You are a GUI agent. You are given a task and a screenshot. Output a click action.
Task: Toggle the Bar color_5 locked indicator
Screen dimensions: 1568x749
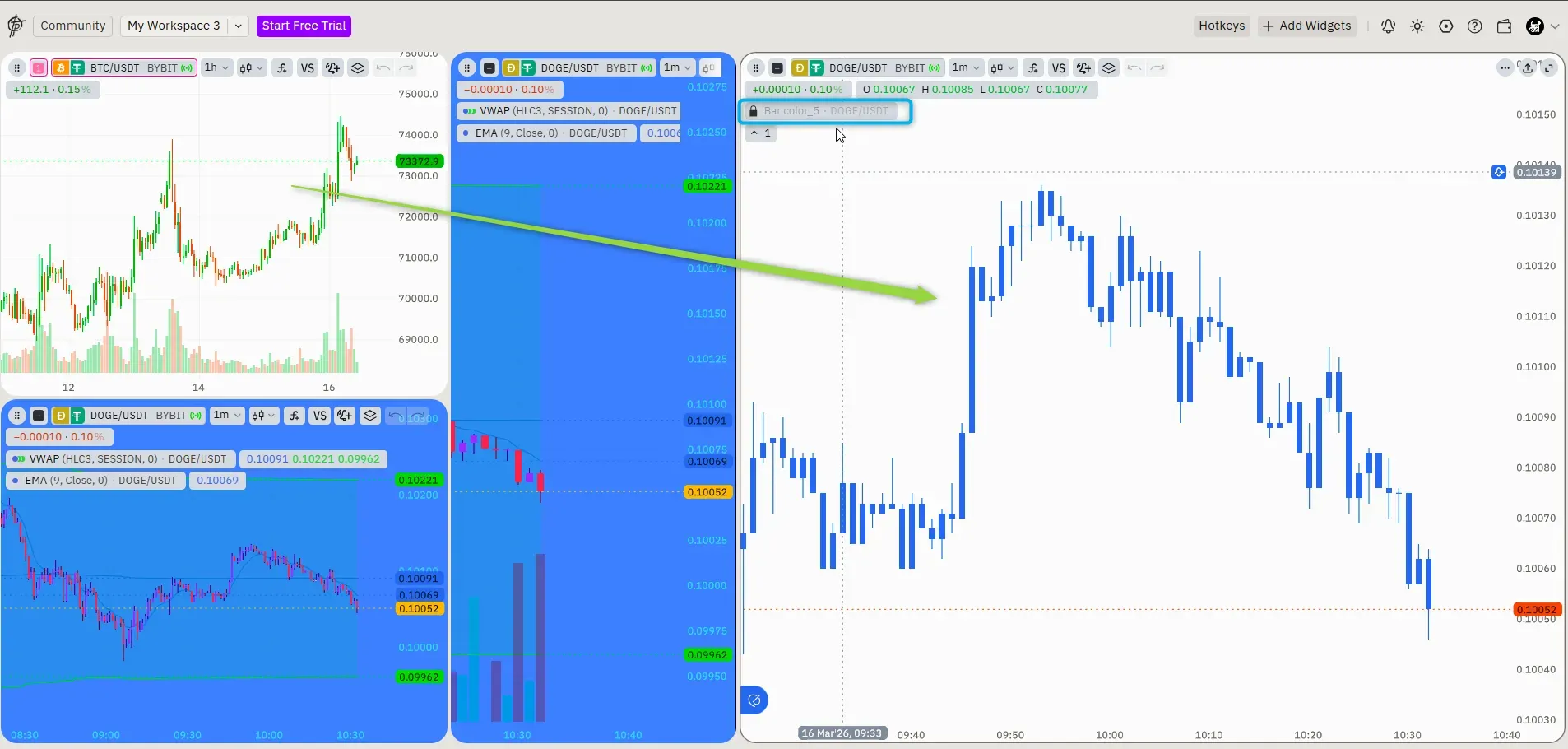click(x=826, y=111)
